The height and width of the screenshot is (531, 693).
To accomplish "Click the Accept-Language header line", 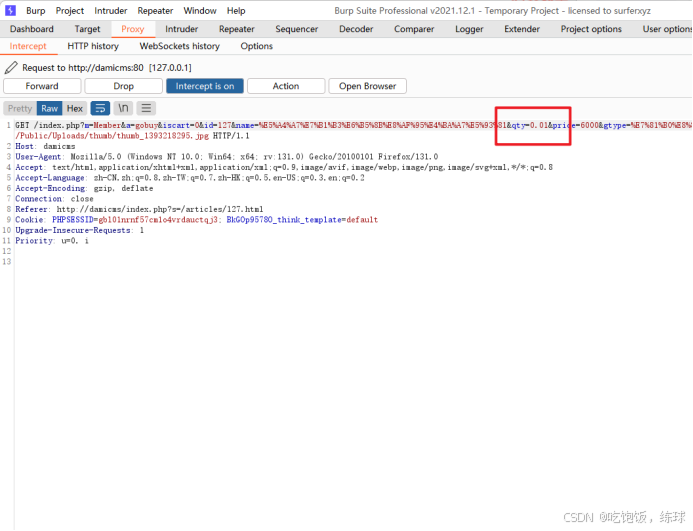I will pyautogui.click(x=190, y=178).
